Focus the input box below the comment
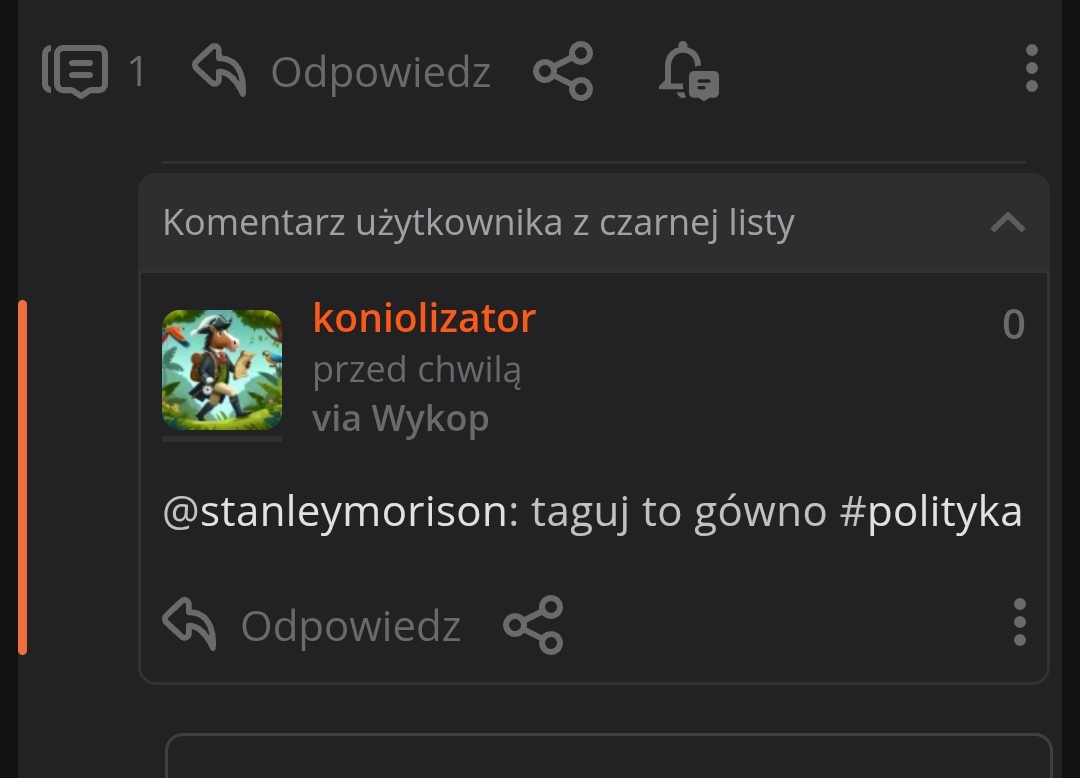Image resolution: width=1080 pixels, height=778 pixels. coord(608,757)
